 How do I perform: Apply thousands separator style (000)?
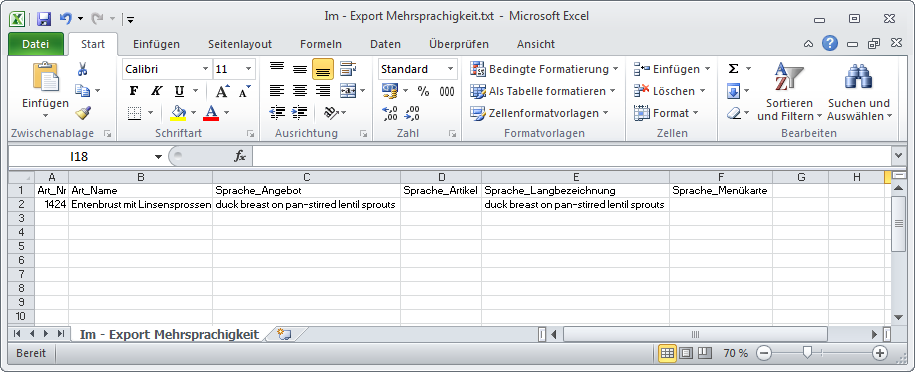(x=446, y=91)
